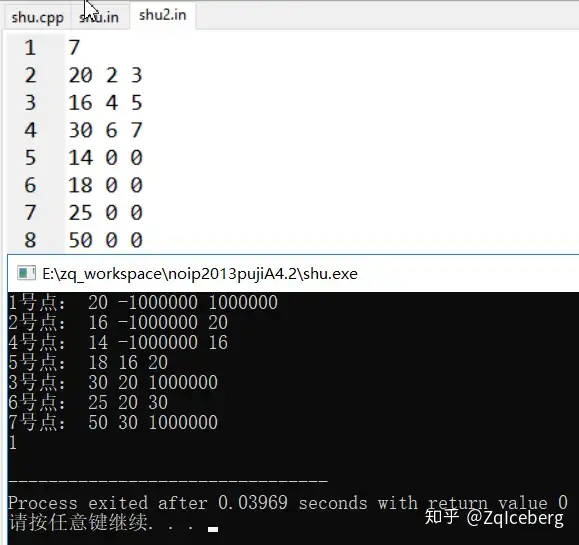The image size is (579, 545).
Task: Open the shu.in tab
Action: point(99,18)
